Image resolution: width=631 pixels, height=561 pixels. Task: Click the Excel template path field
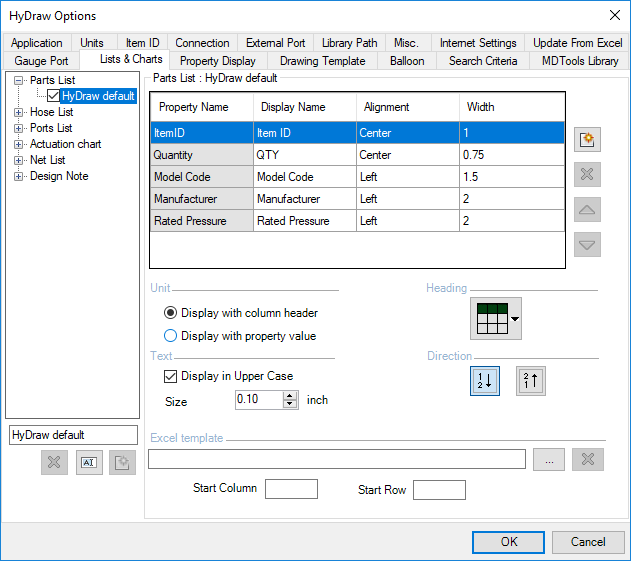pos(337,459)
